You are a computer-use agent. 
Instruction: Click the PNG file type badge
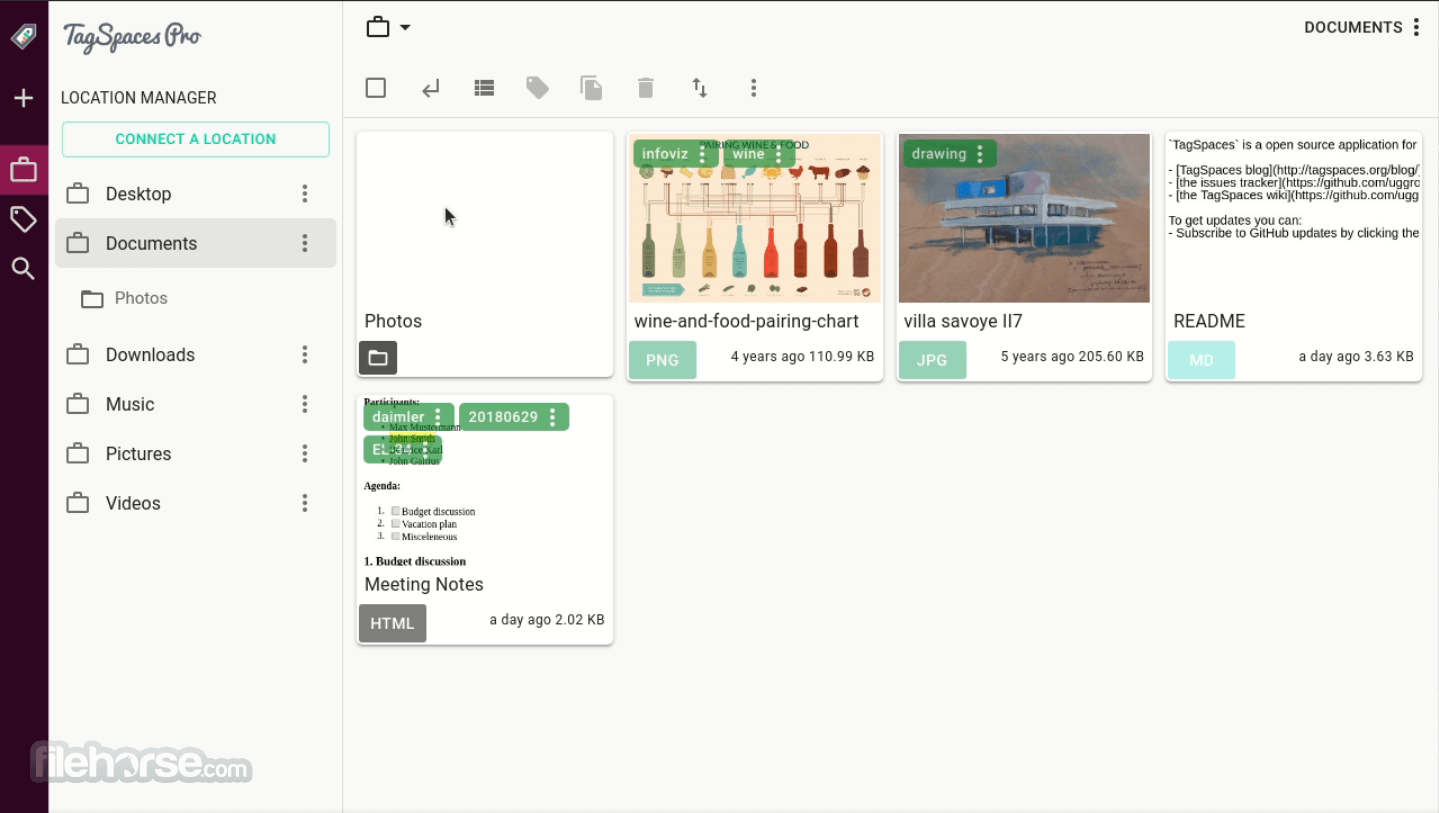click(x=662, y=360)
